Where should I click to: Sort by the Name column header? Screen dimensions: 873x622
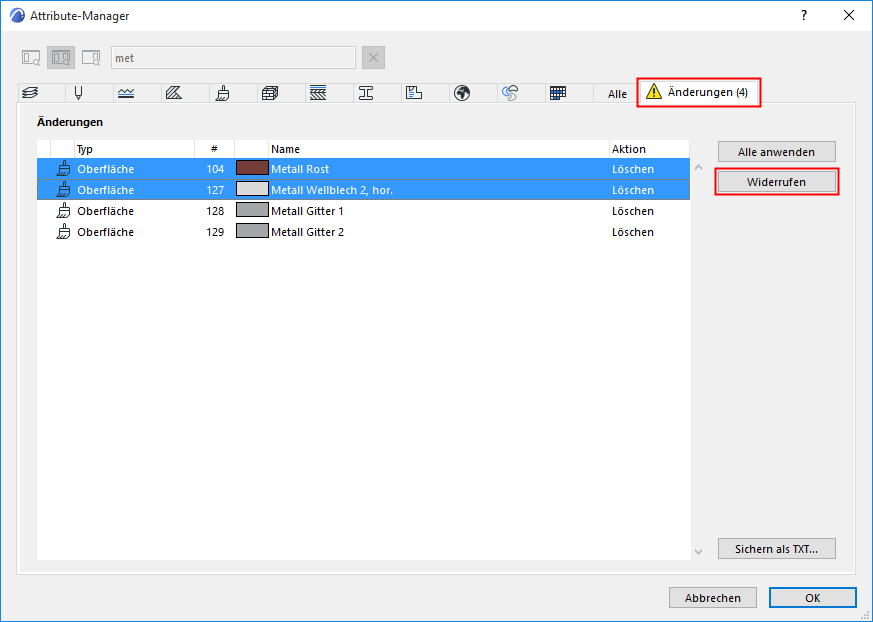pyautogui.click(x=439, y=149)
